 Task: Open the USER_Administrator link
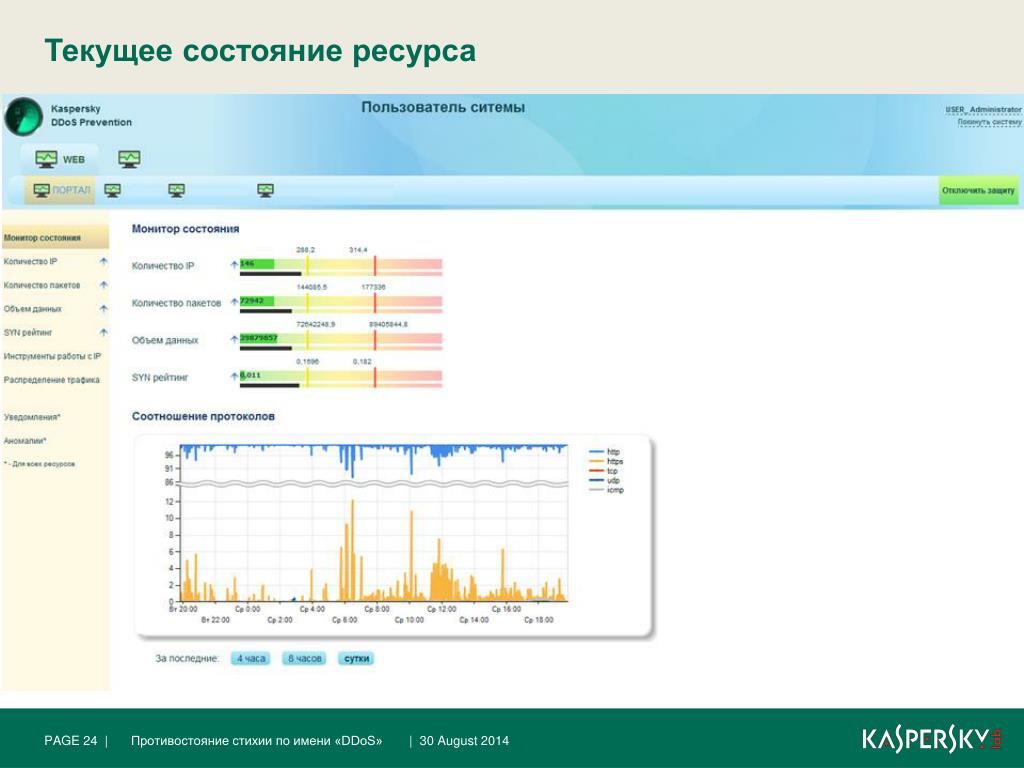983,109
